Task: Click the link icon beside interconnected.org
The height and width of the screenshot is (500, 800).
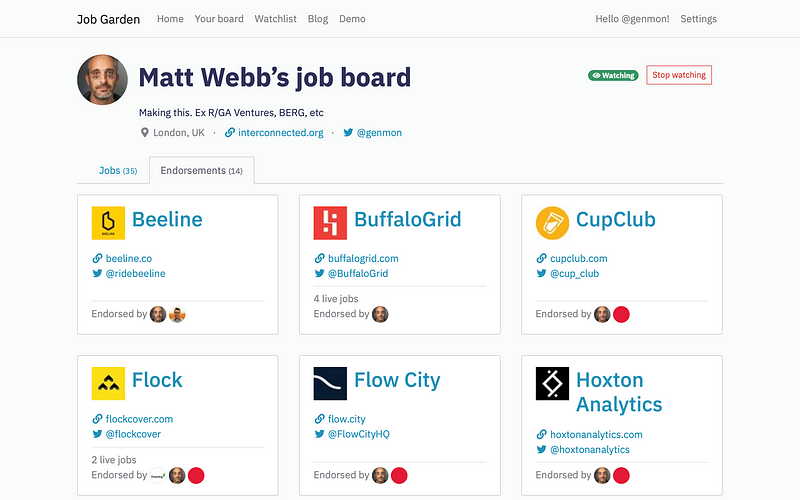Action: [x=230, y=133]
